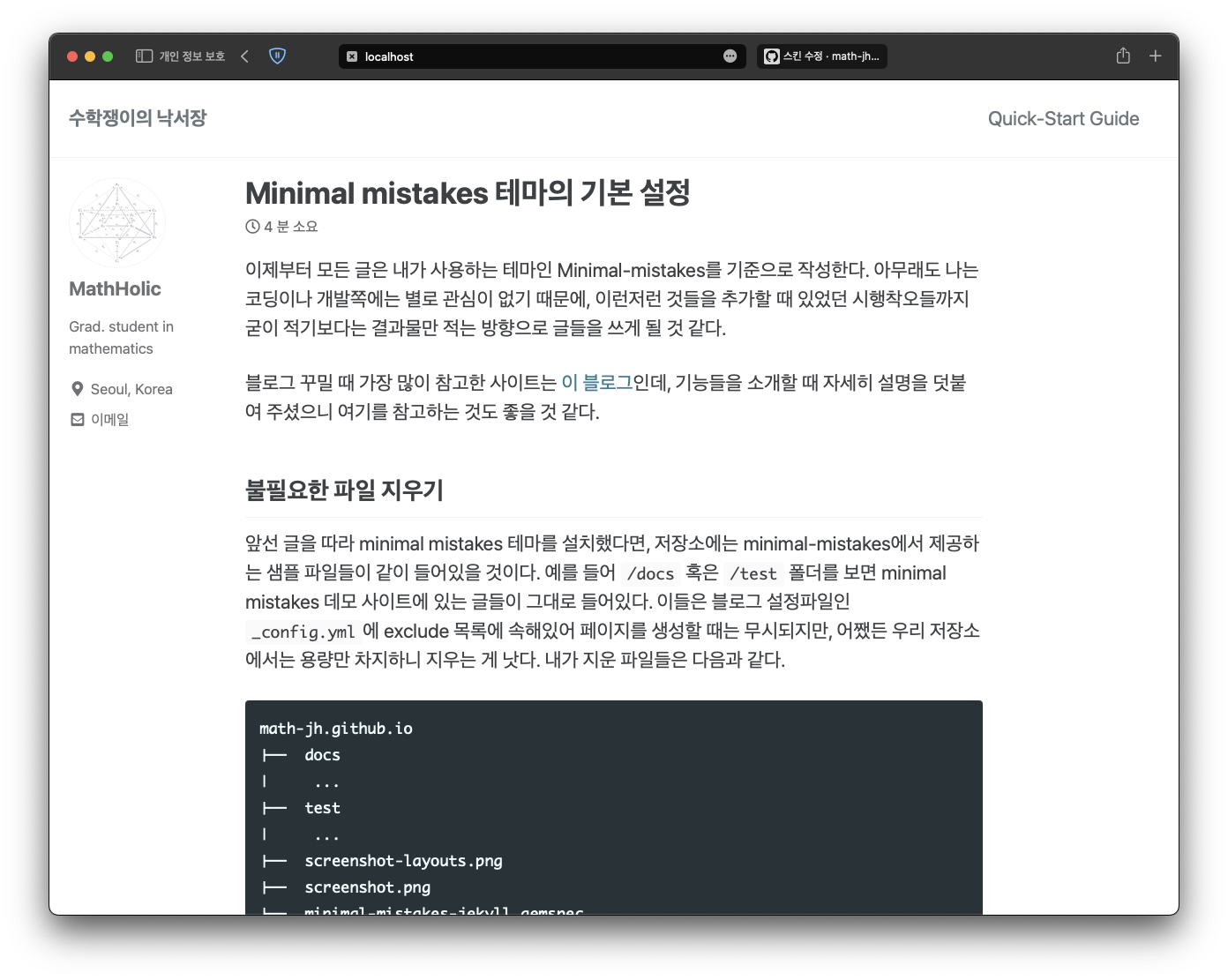
Task: Follow the '이 블로그' hyperlink
Action: tap(597, 383)
